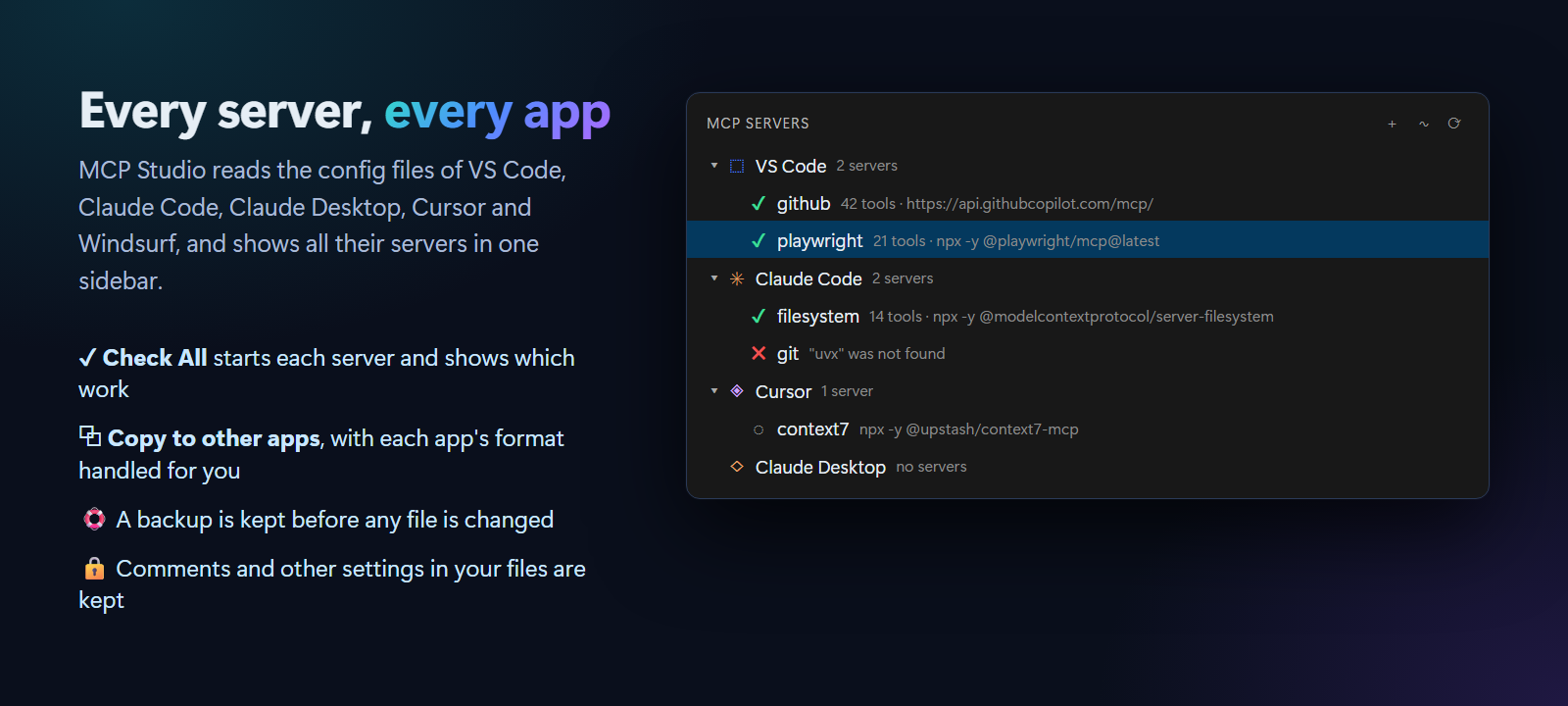Click the "Every server, every app" headline
The height and width of the screenshot is (706, 1568).
click(345, 112)
